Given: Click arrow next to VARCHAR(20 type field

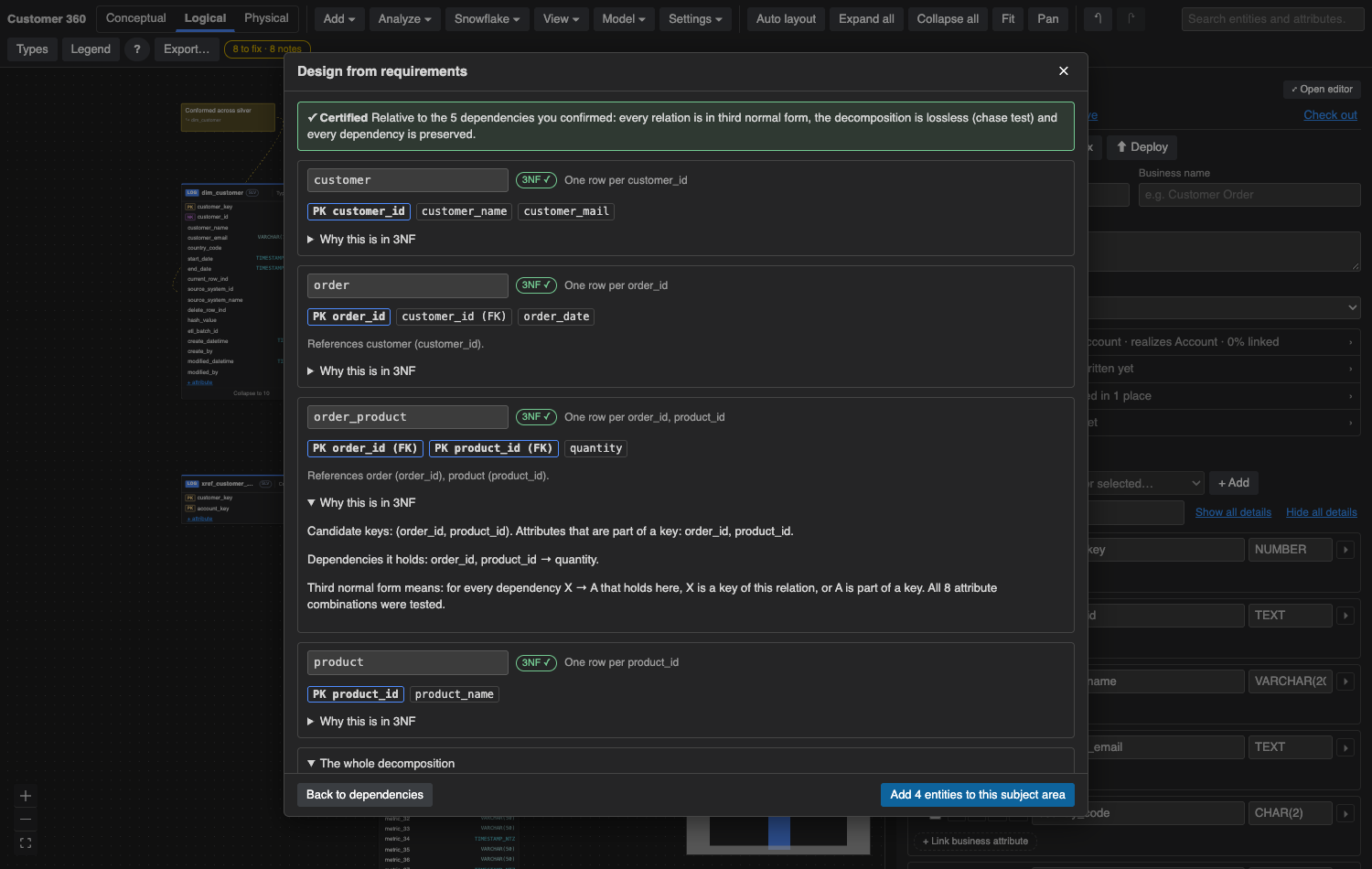Looking at the screenshot, I should coord(1345,681).
